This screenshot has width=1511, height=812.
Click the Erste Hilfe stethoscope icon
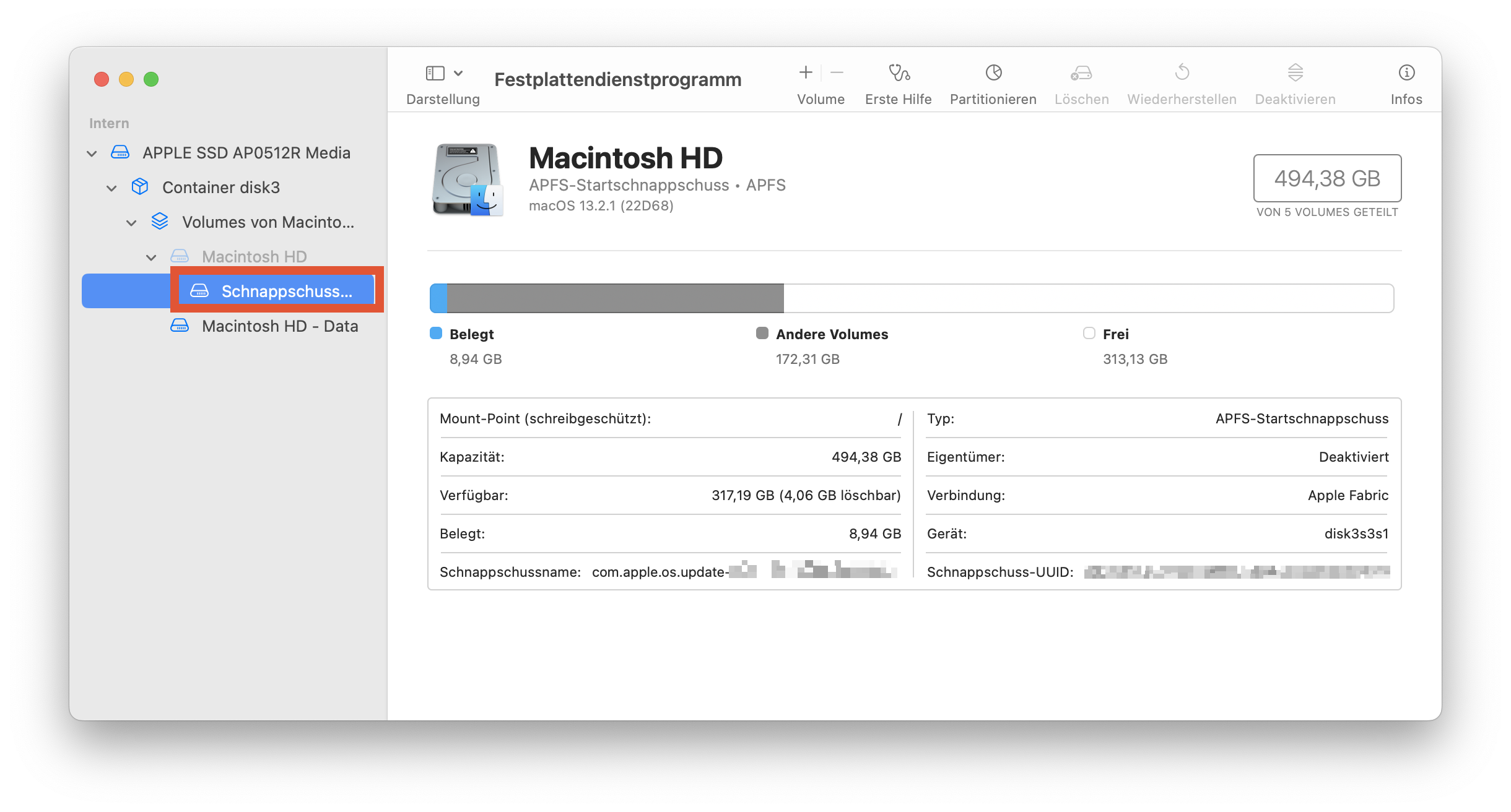coord(899,73)
